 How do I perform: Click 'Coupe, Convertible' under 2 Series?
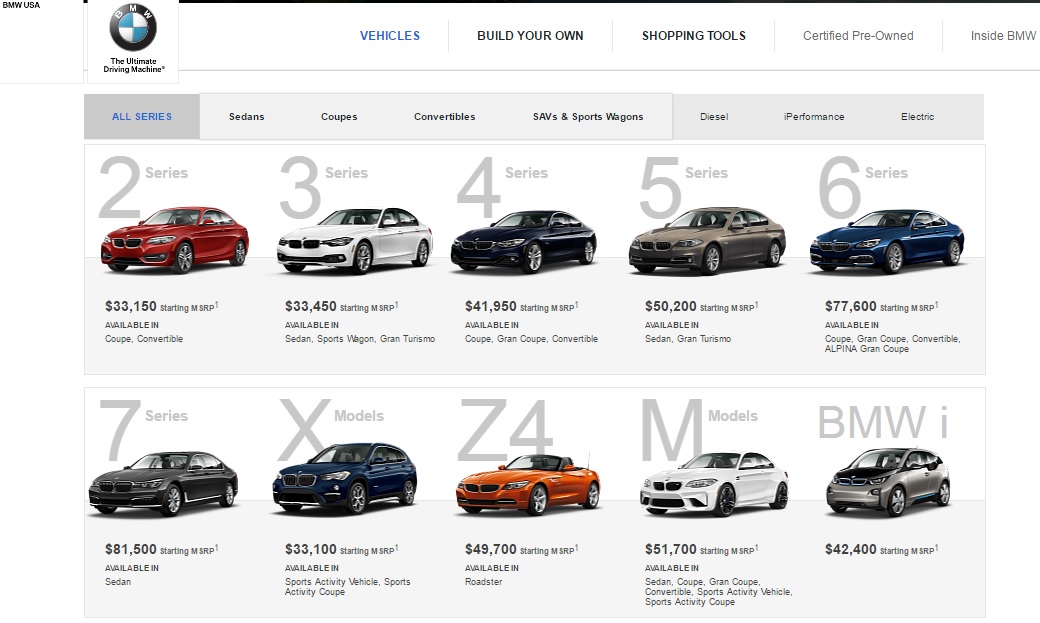click(x=144, y=339)
